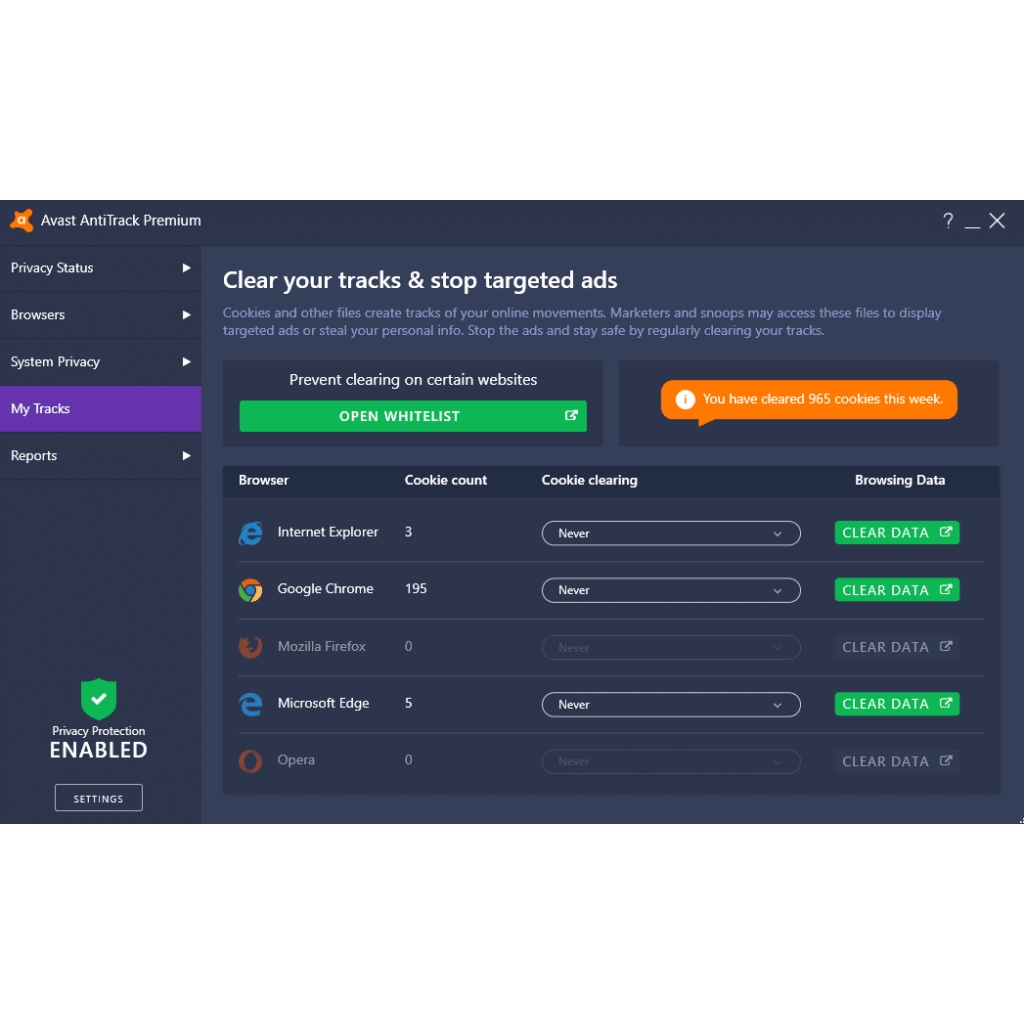1024x1024 pixels.
Task: Open Settings below Privacy Protection status
Action: pos(98,798)
